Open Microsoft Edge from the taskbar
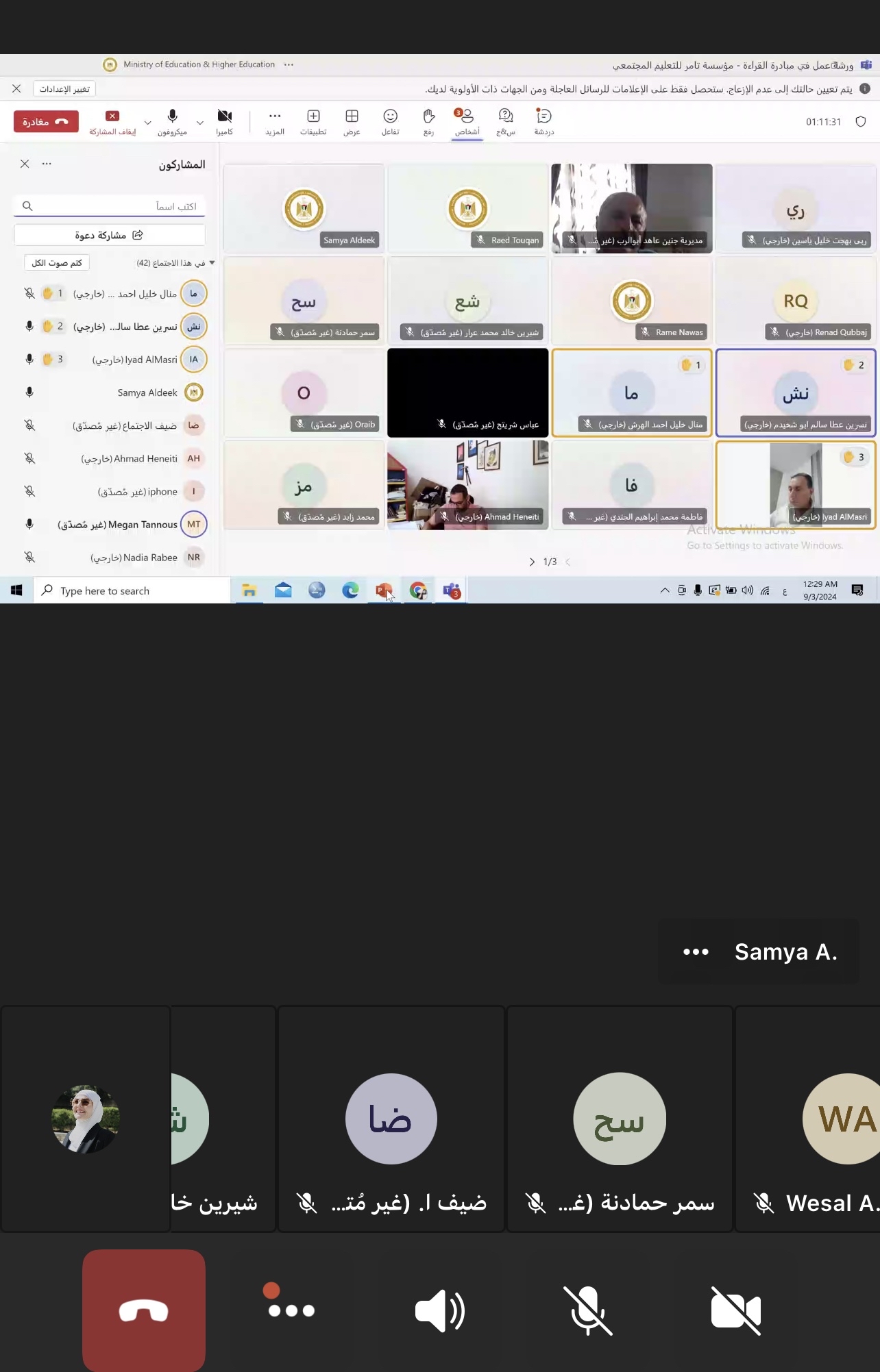 350,590
